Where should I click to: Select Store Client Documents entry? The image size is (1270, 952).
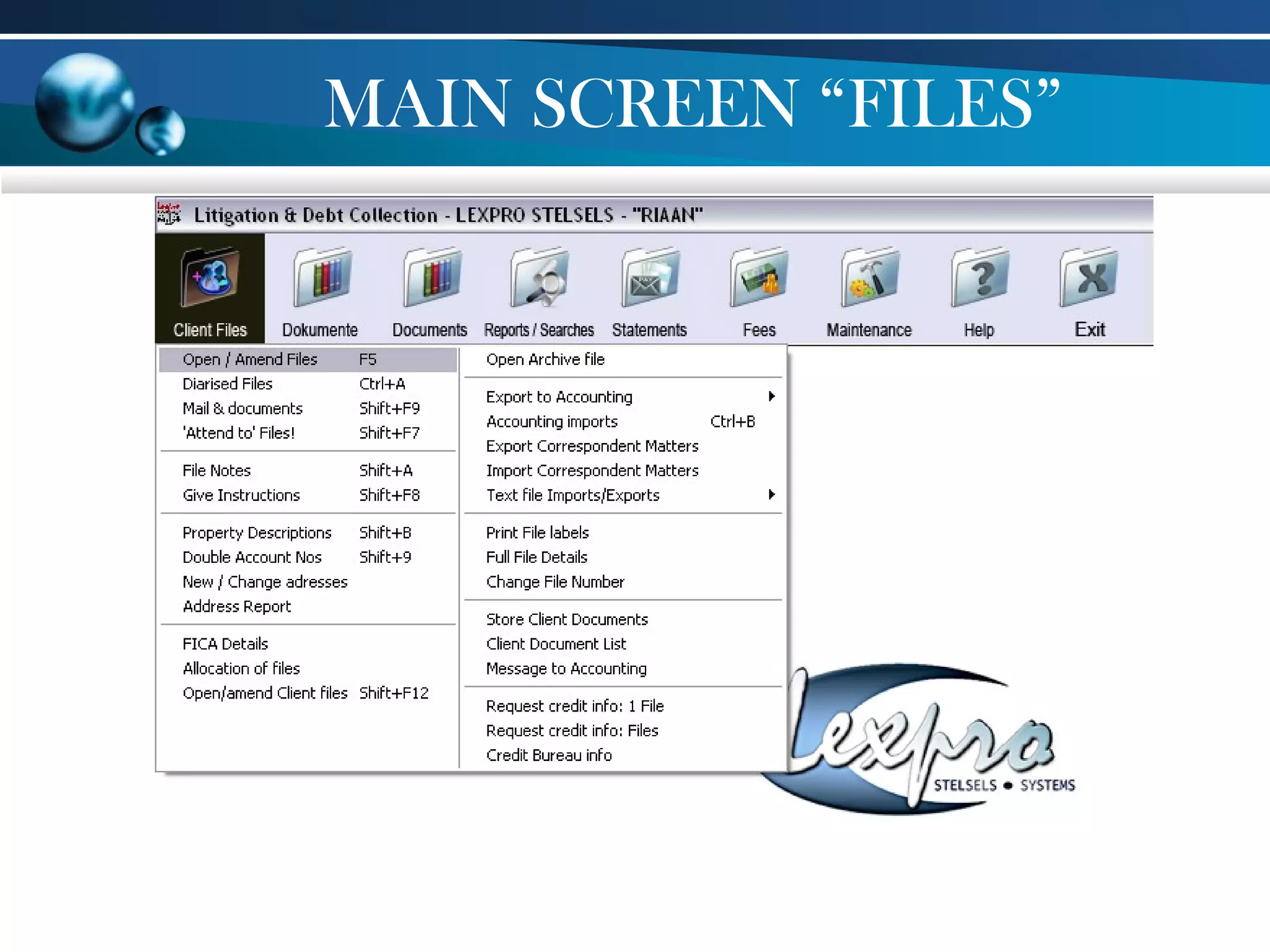[567, 619]
